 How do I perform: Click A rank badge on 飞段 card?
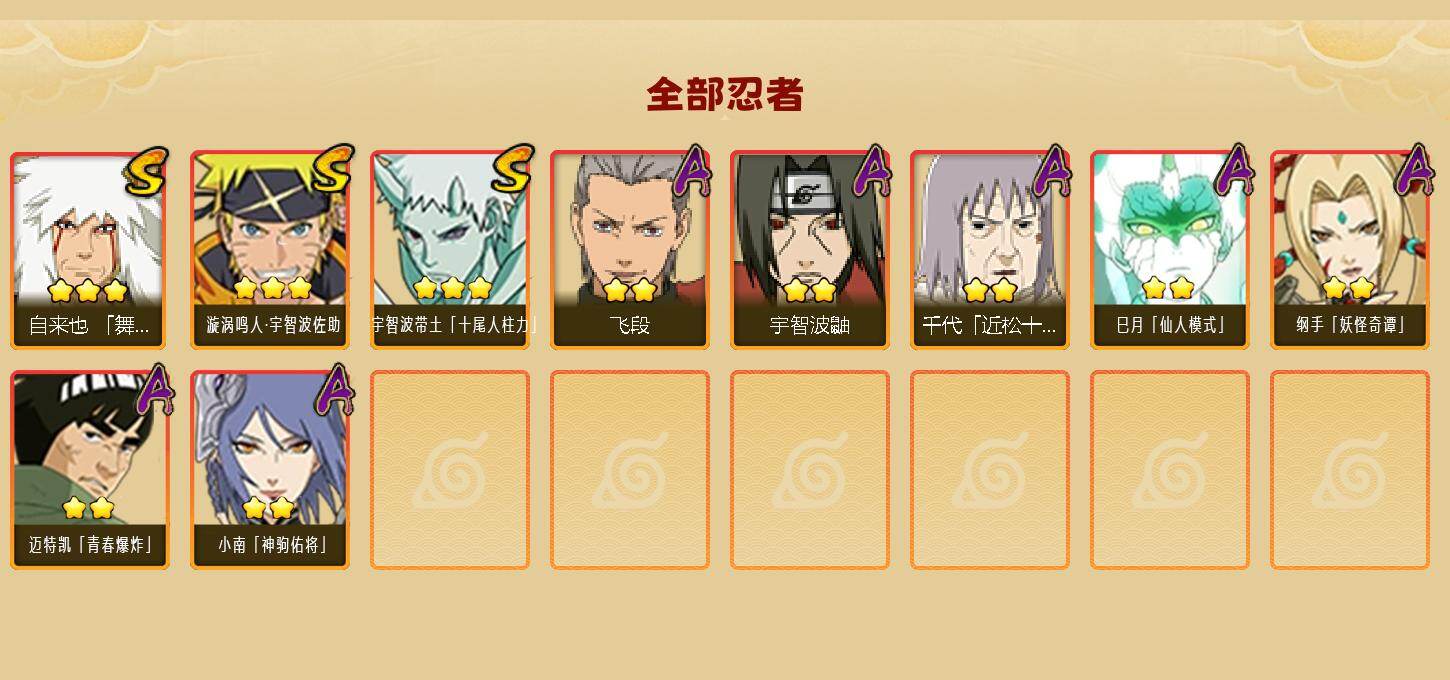coord(692,171)
